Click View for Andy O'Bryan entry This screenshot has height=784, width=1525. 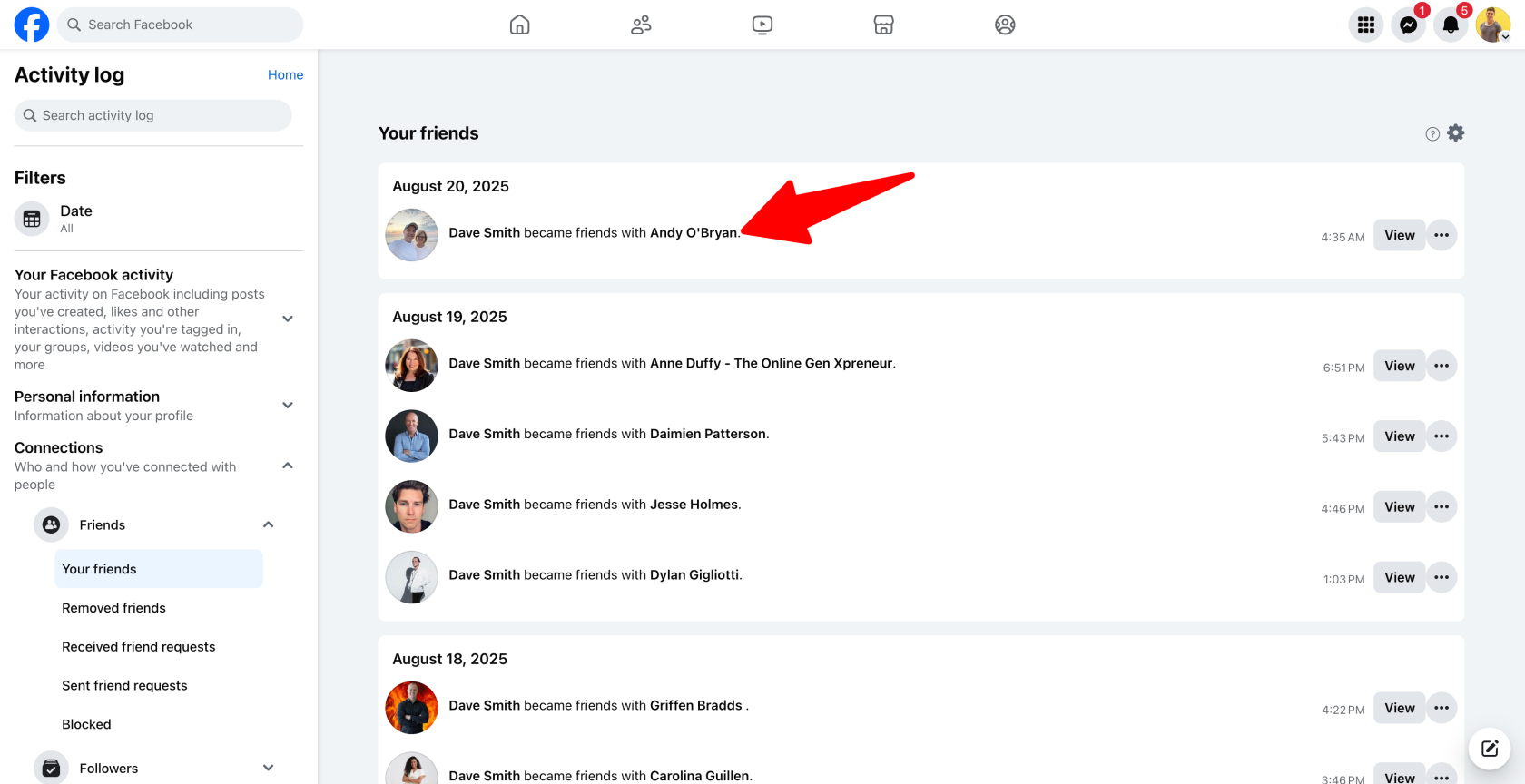point(1399,236)
